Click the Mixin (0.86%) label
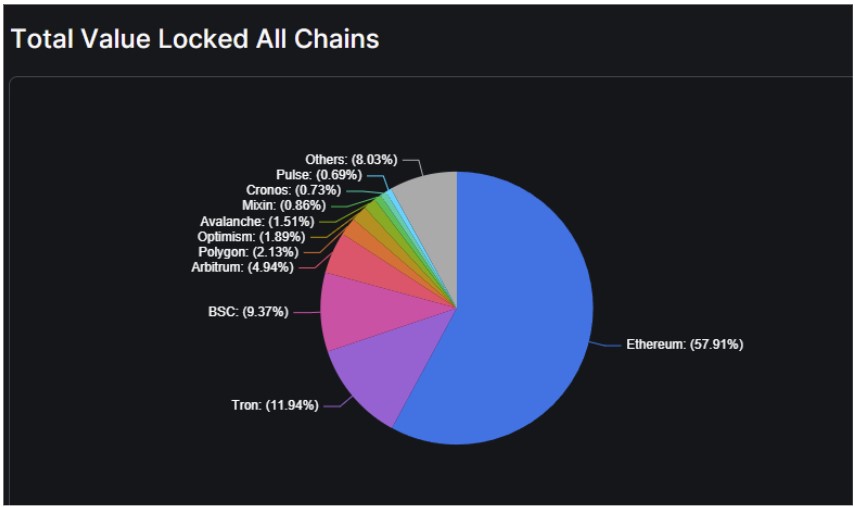 (284, 205)
